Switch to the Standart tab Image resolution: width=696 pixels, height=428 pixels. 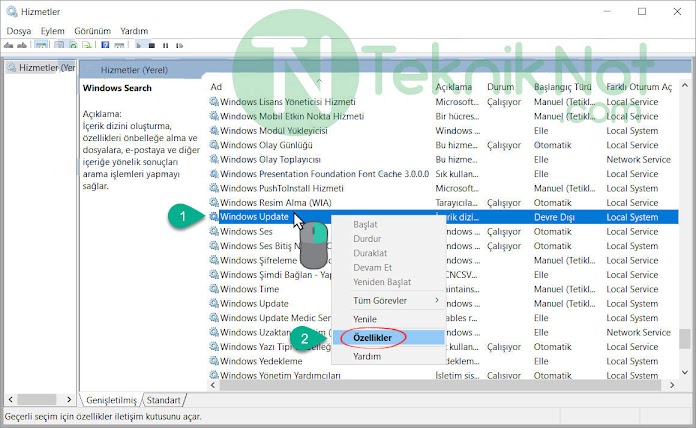(163, 400)
